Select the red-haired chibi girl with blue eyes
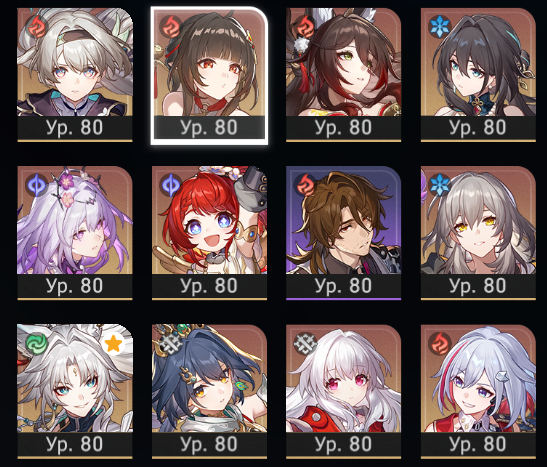This screenshot has height=467, width=547. pyautogui.click(x=209, y=233)
